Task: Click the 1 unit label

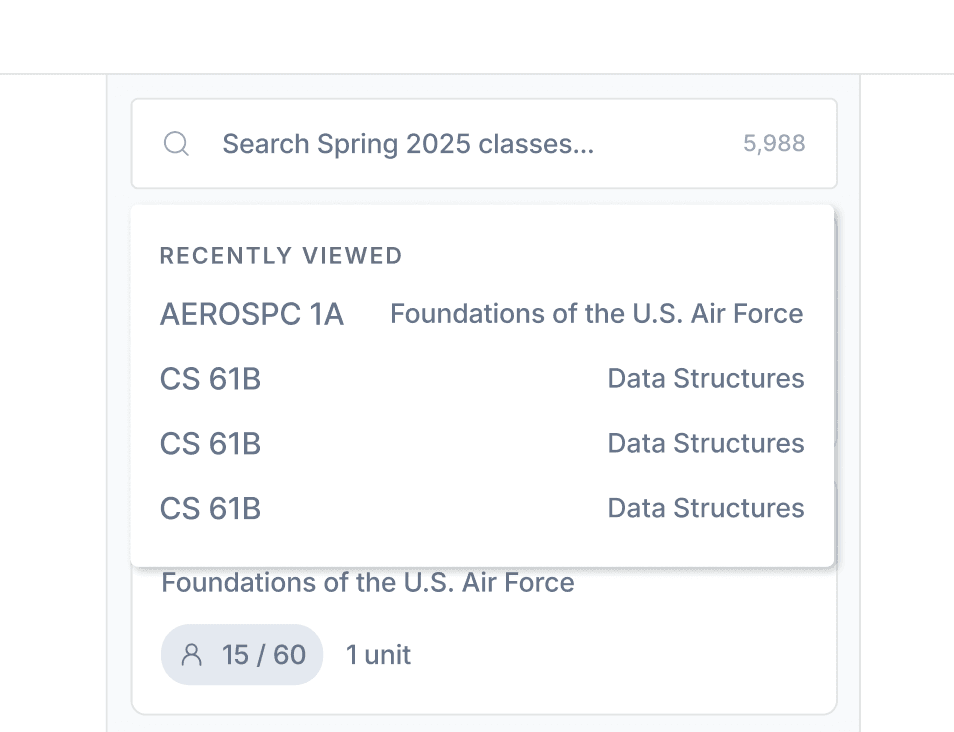Action: tap(378, 655)
